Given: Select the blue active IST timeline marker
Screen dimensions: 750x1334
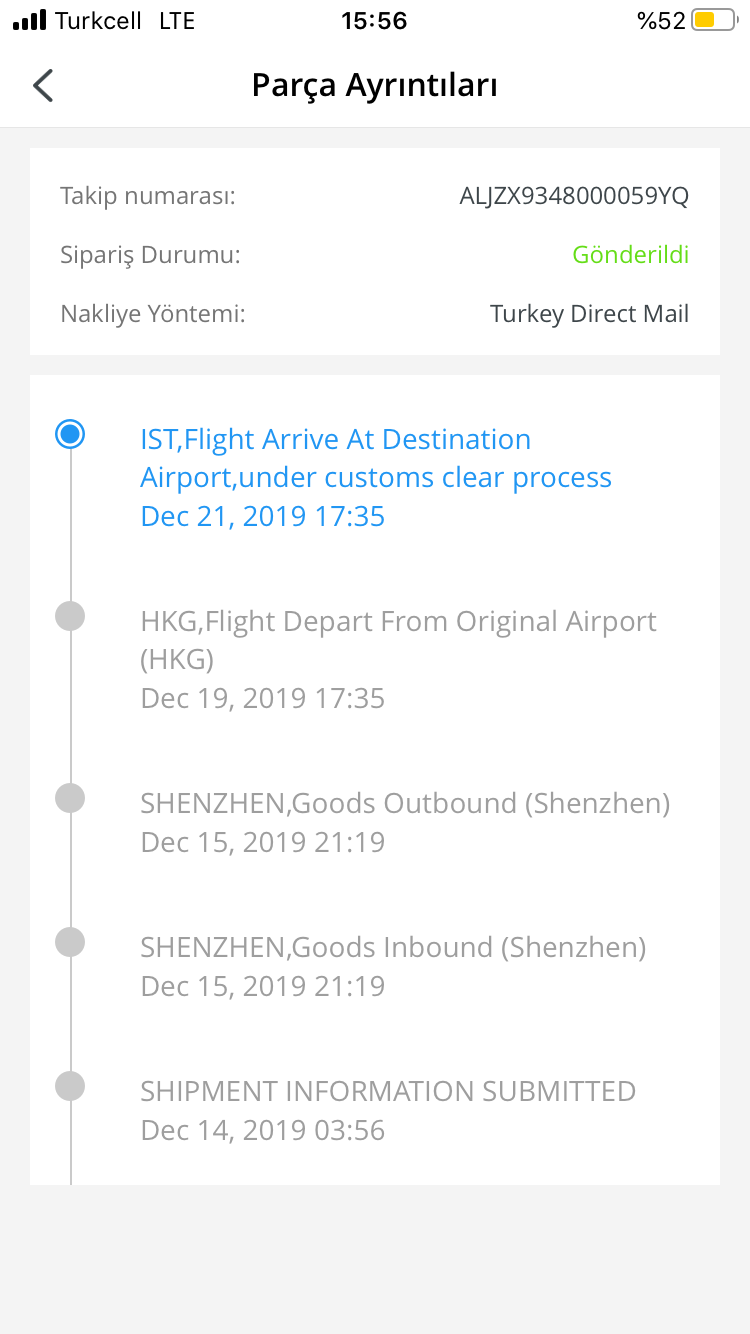Looking at the screenshot, I should (70, 434).
